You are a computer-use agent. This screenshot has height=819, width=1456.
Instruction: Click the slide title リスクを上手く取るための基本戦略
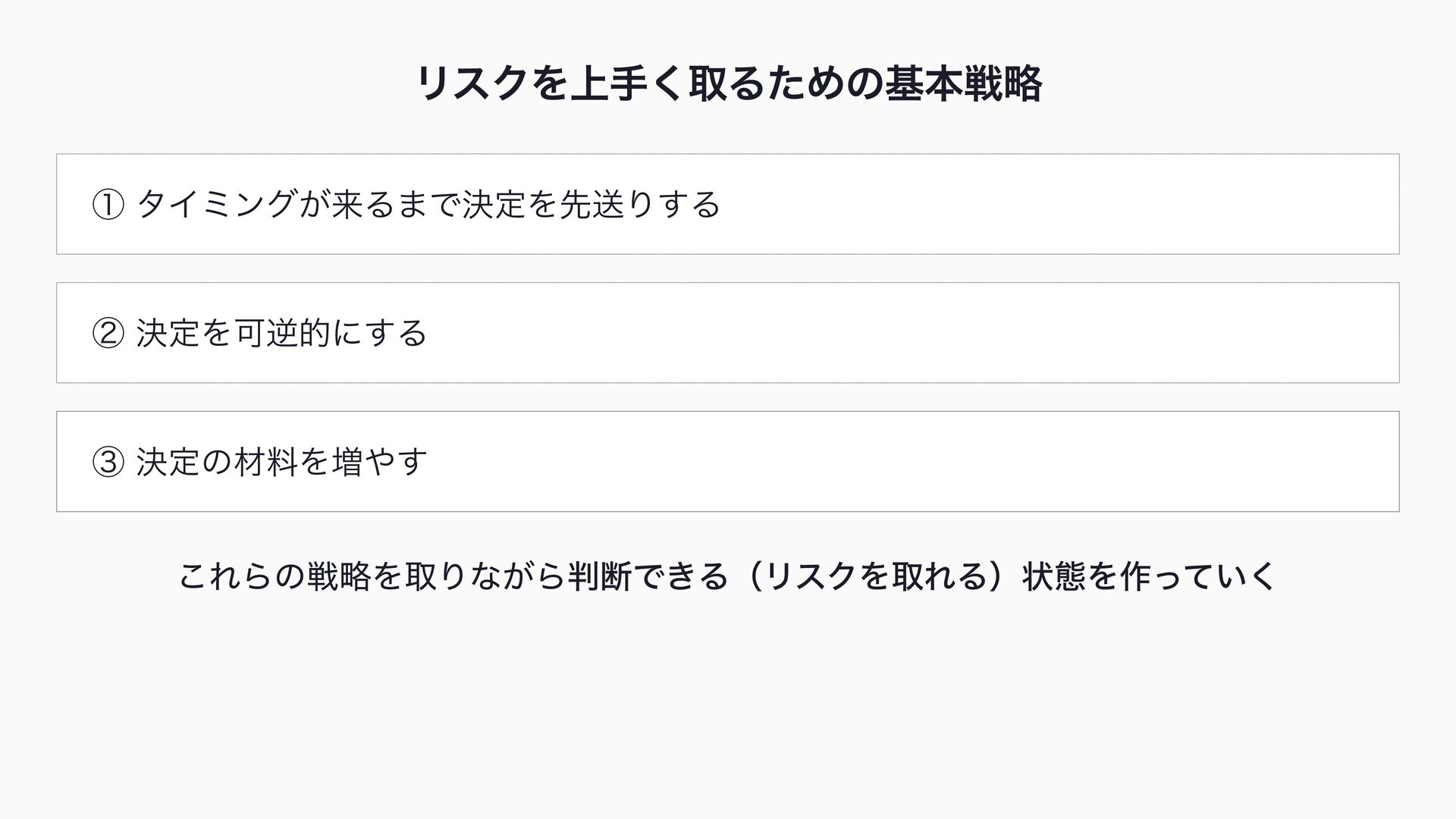(728, 83)
